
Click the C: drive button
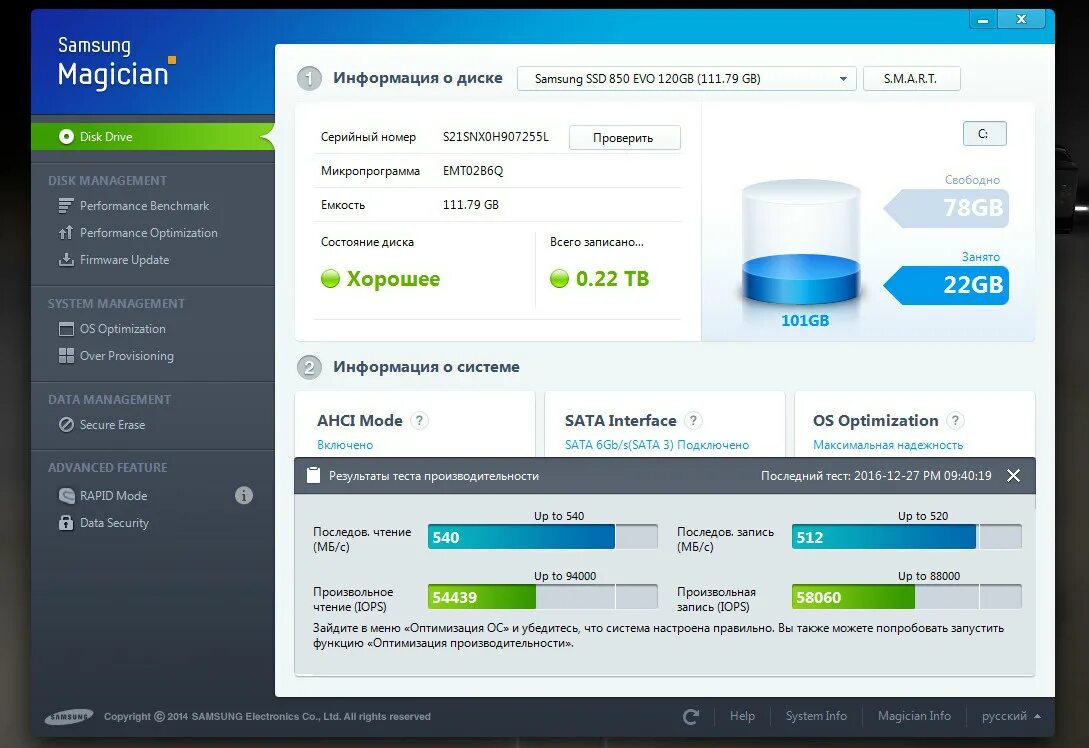(x=984, y=133)
